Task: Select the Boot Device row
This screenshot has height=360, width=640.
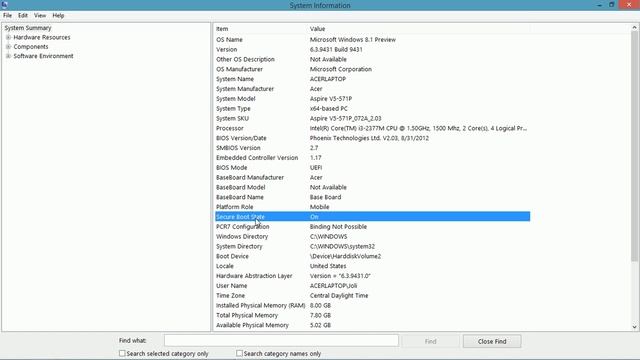Action: 372,256
